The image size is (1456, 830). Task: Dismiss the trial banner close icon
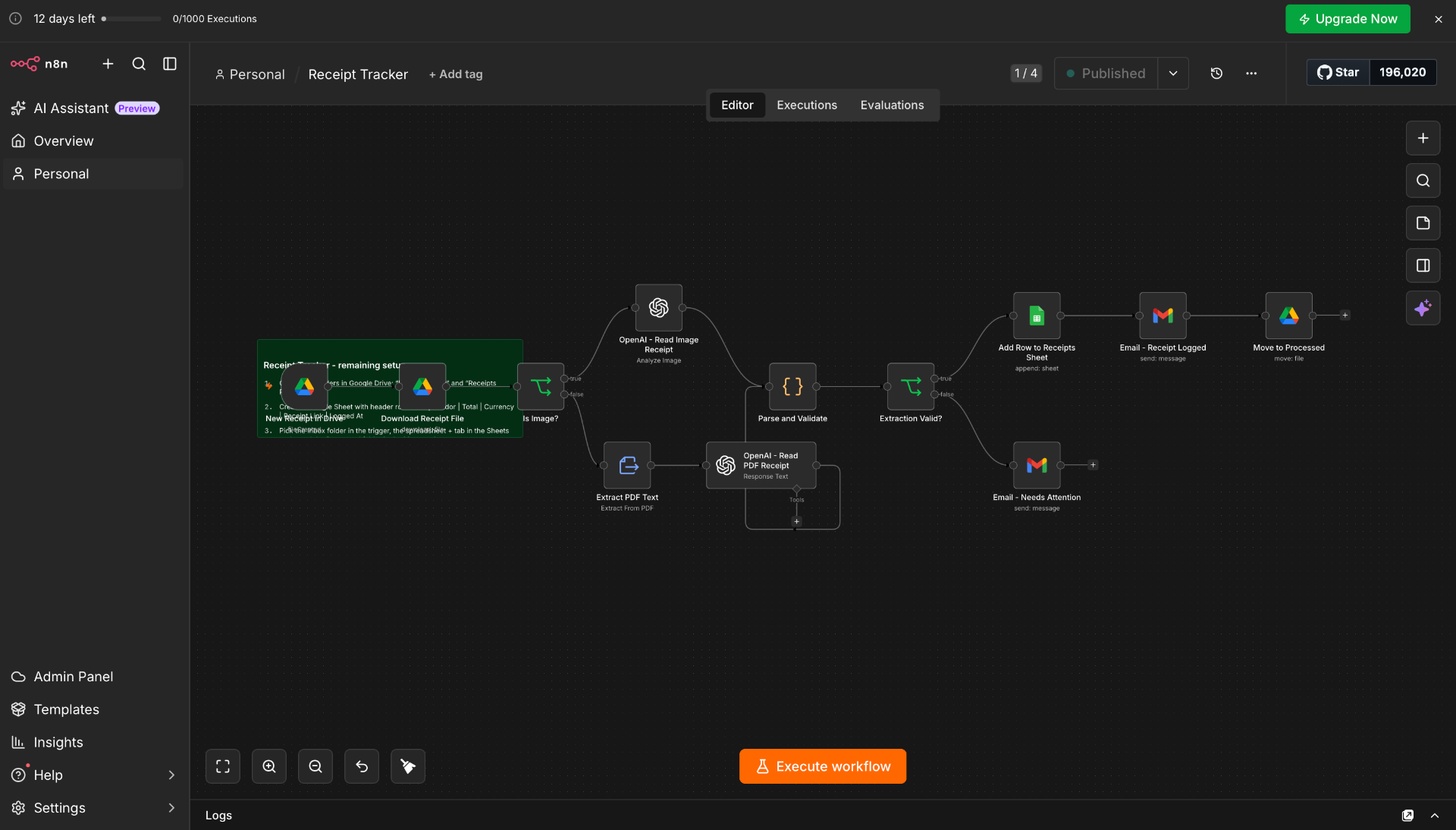(1439, 19)
